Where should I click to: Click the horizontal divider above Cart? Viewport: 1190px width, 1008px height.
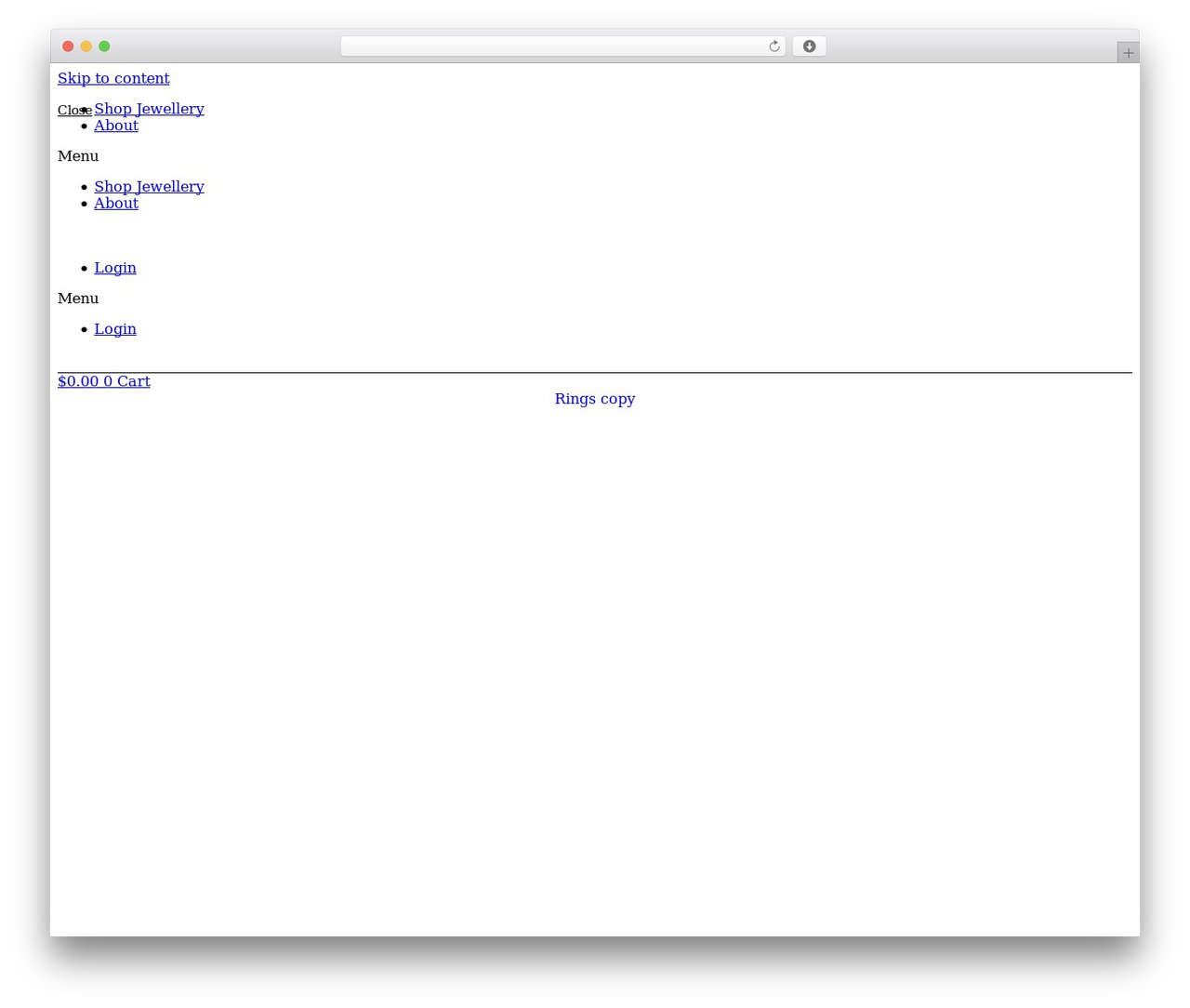(595, 372)
